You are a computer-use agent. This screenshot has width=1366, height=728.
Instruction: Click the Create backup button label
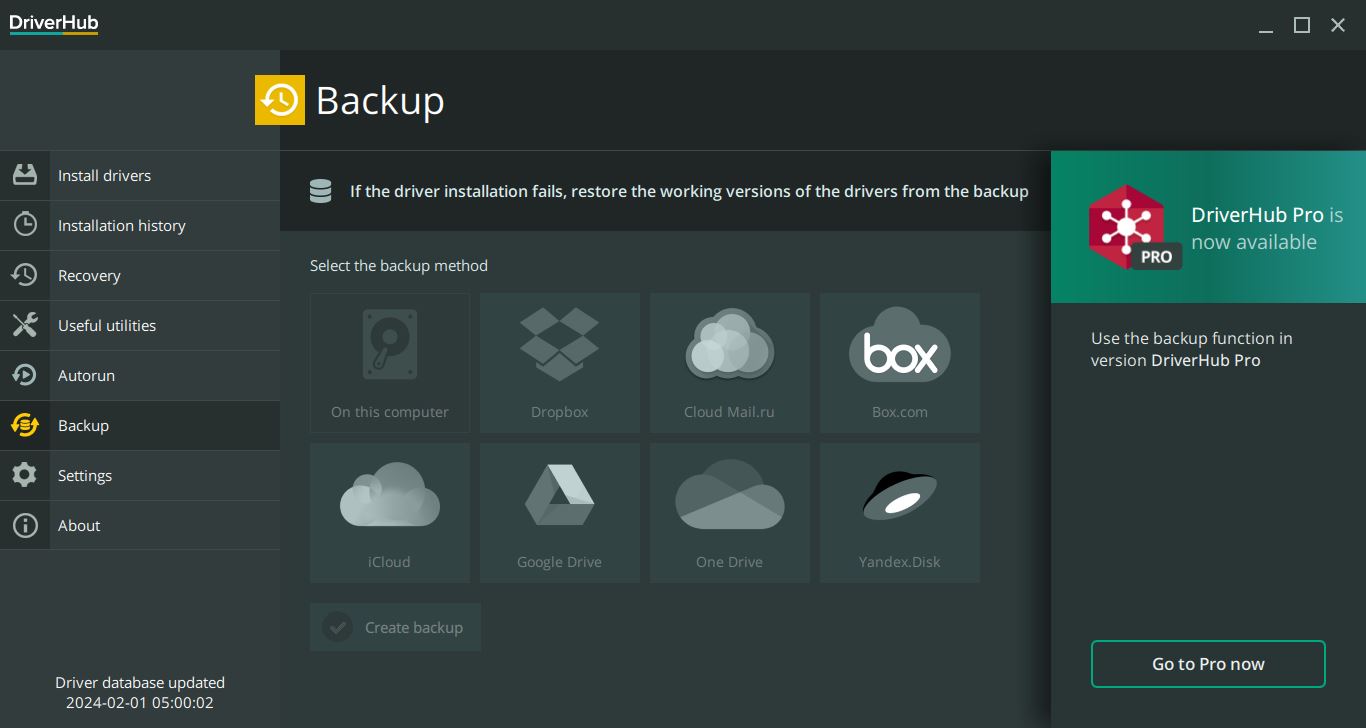tap(414, 628)
